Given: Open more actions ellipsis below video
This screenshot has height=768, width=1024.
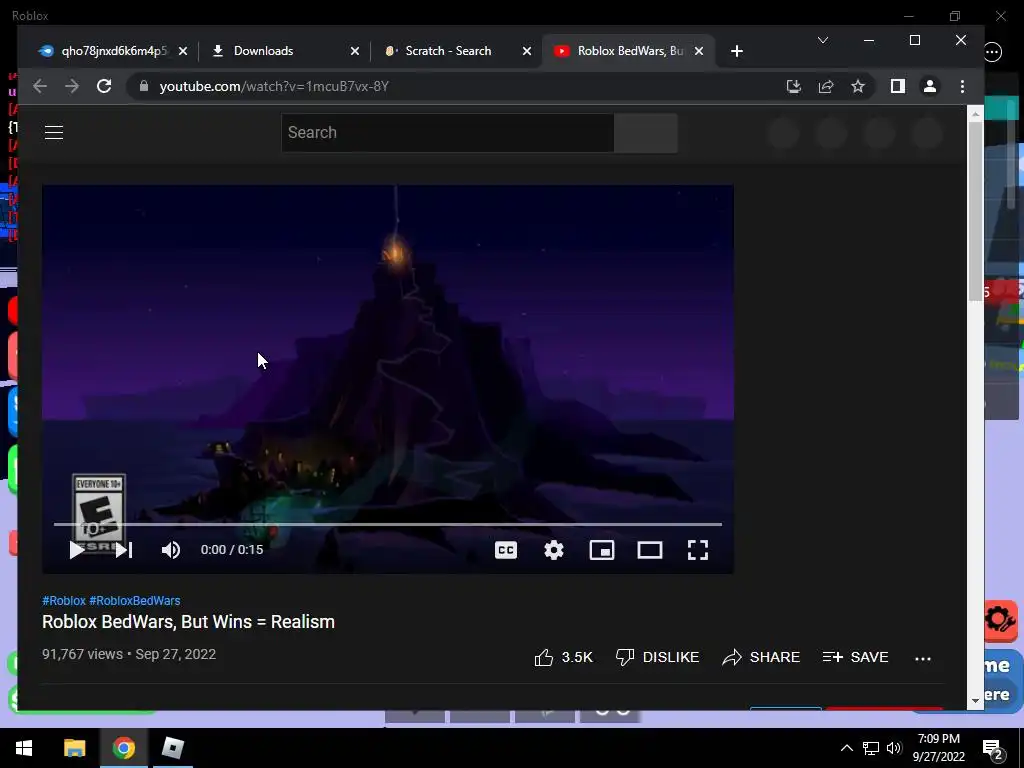Looking at the screenshot, I should point(923,658).
